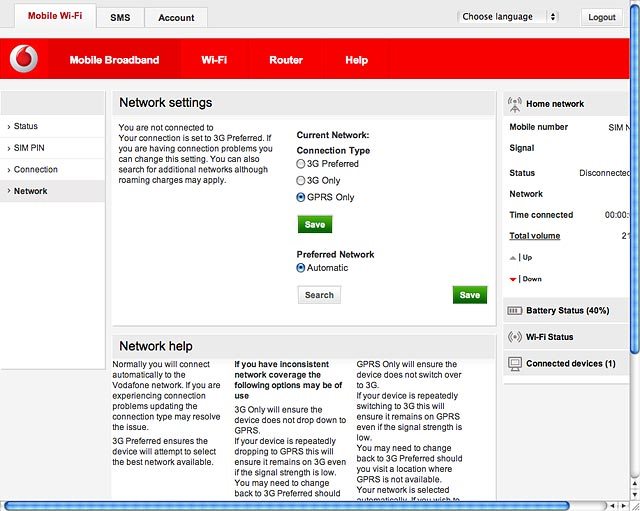Open the Account tab

(176, 18)
